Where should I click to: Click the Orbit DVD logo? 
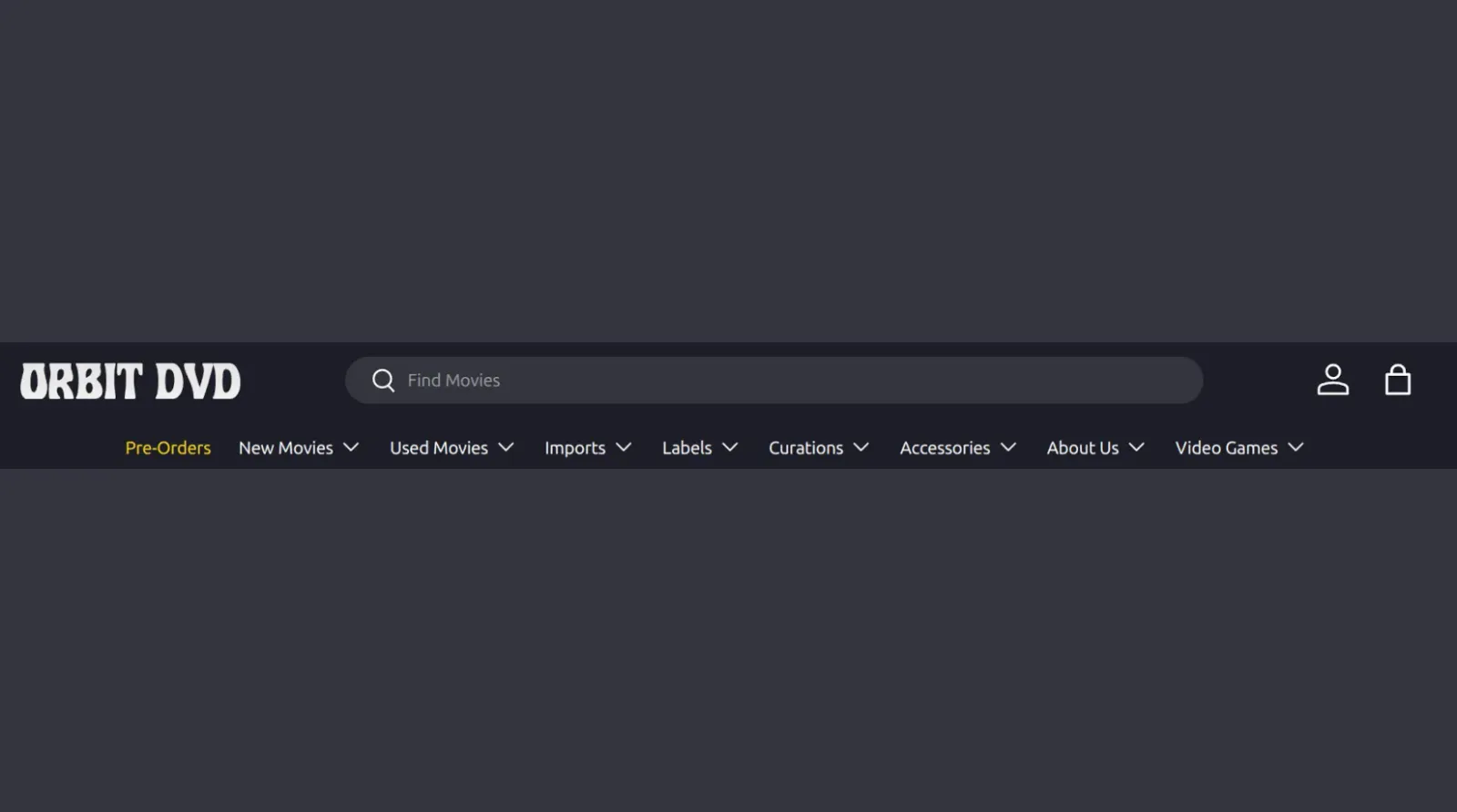[130, 381]
